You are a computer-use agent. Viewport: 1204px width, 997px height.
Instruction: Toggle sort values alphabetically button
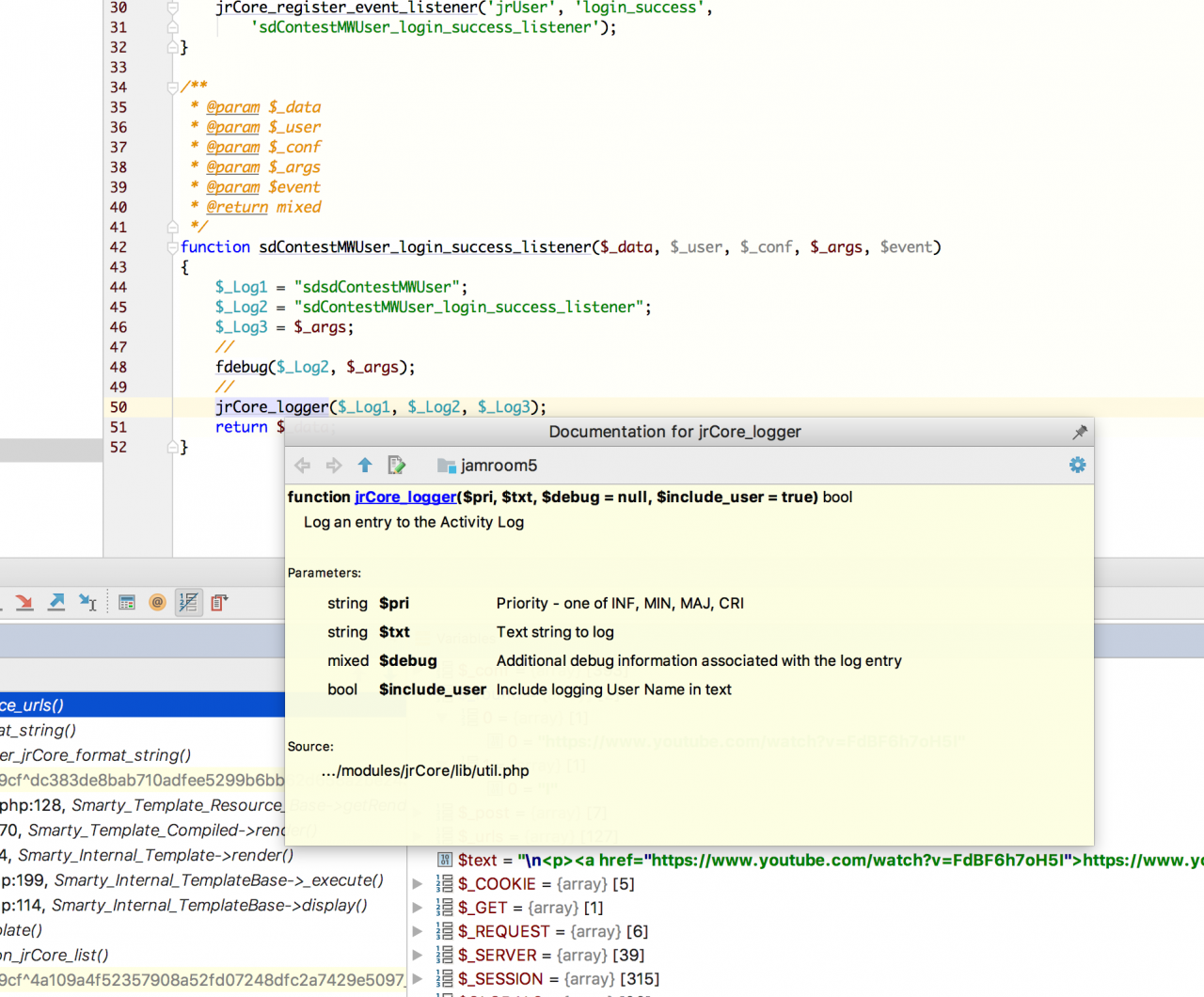coord(189,603)
